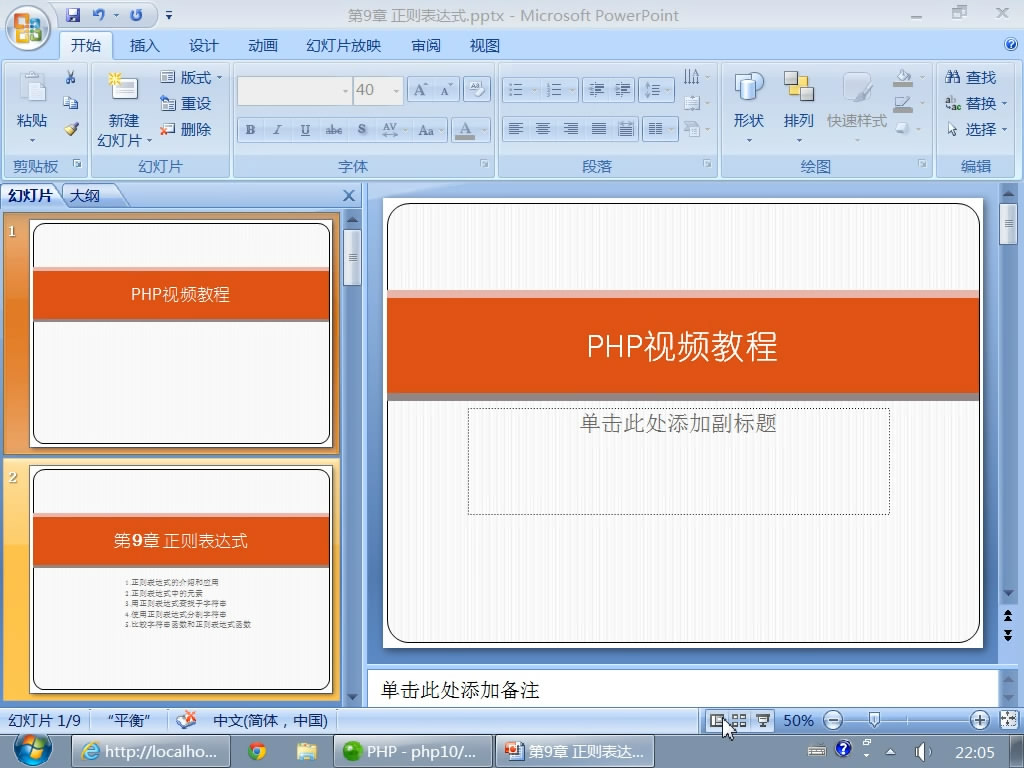Activate the Format Painter brush
This screenshot has height=768, width=1024.
pyautogui.click(x=71, y=129)
